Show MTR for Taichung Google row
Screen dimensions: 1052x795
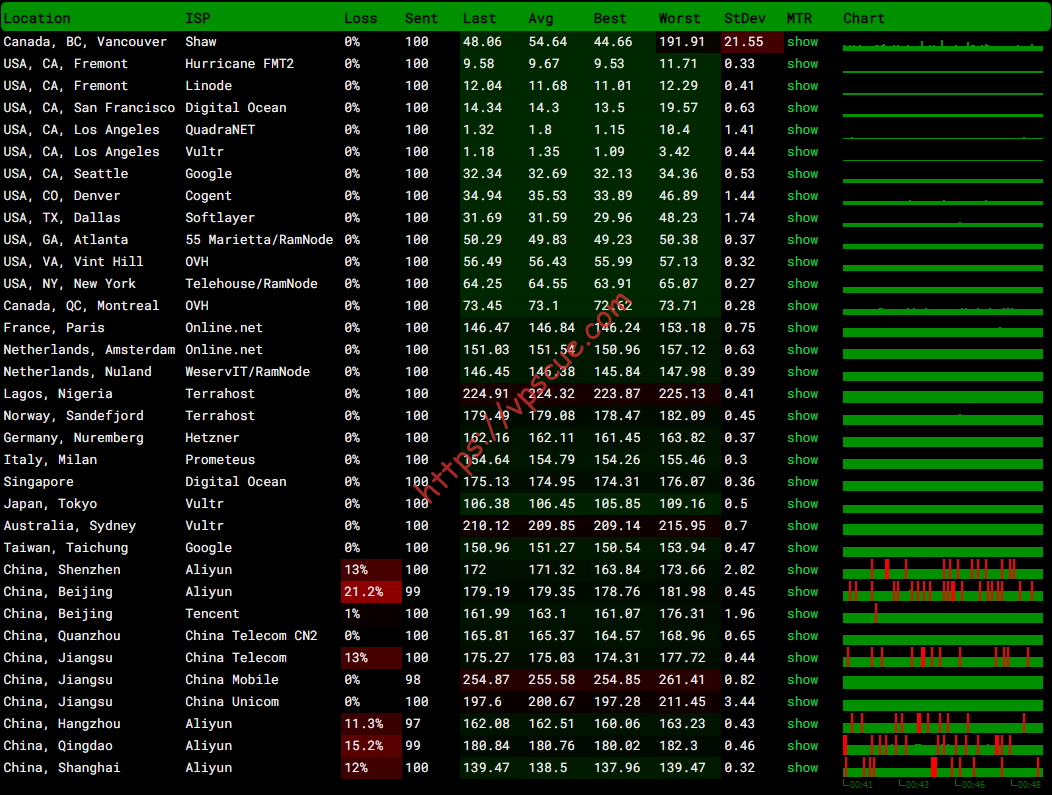point(802,548)
